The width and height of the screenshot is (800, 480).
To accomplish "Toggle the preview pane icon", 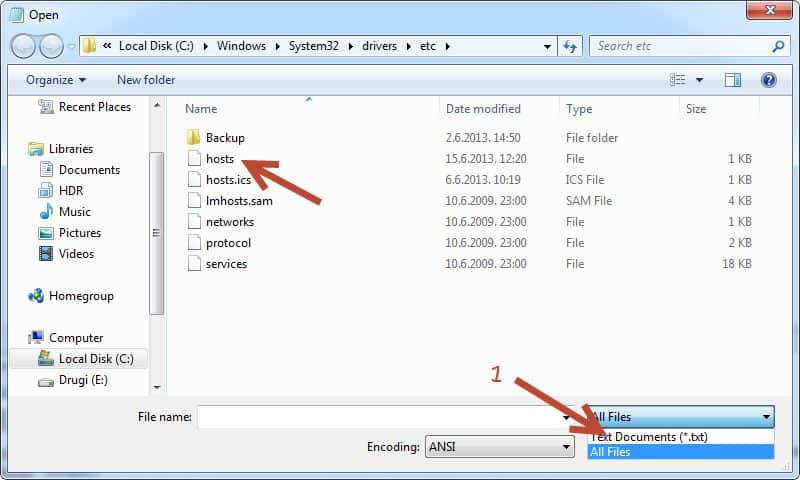I will pyautogui.click(x=733, y=80).
